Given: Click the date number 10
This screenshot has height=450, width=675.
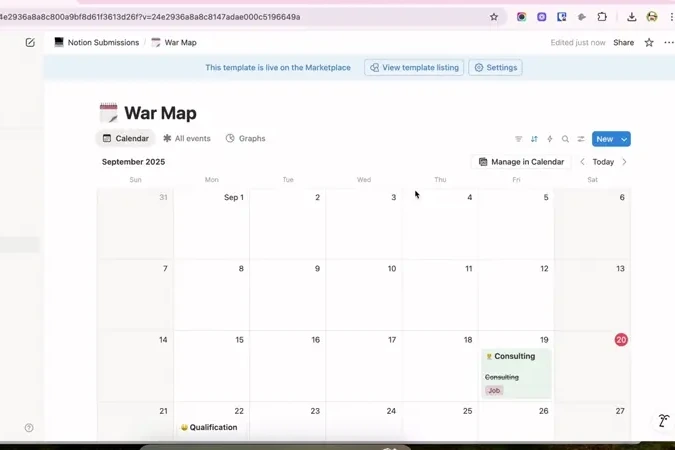Looking at the screenshot, I should [x=392, y=269].
